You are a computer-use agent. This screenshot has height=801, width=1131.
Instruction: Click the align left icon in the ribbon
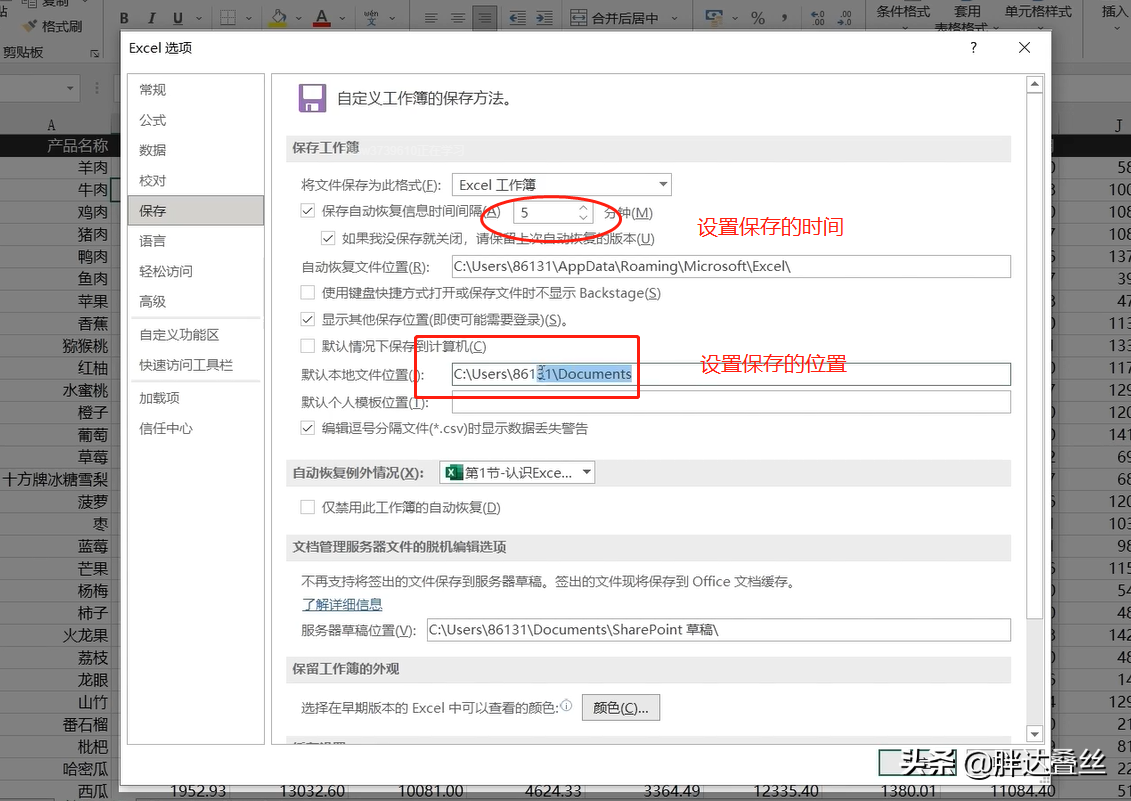click(x=431, y=18)
